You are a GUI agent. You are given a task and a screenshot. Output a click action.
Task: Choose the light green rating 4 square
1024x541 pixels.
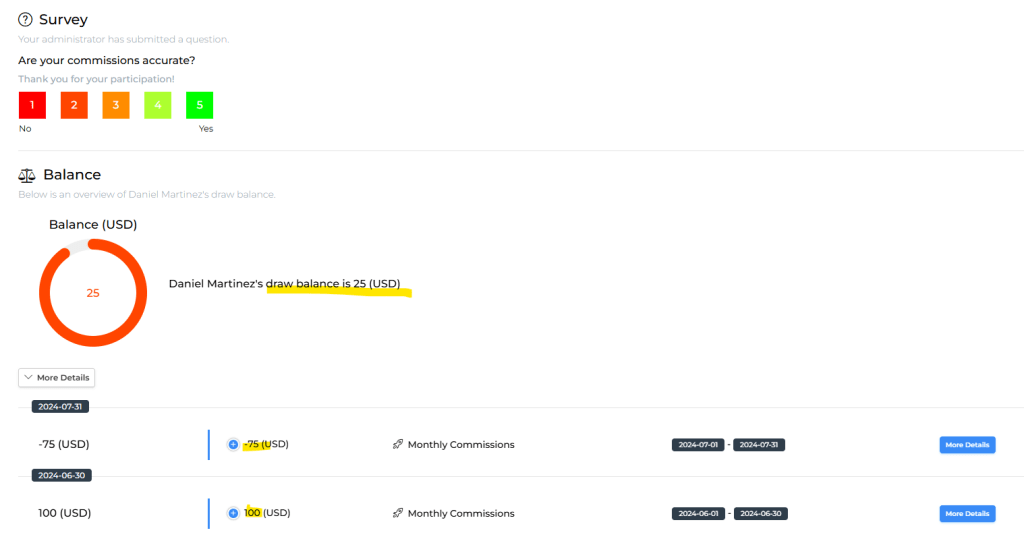tap(157, 105)
